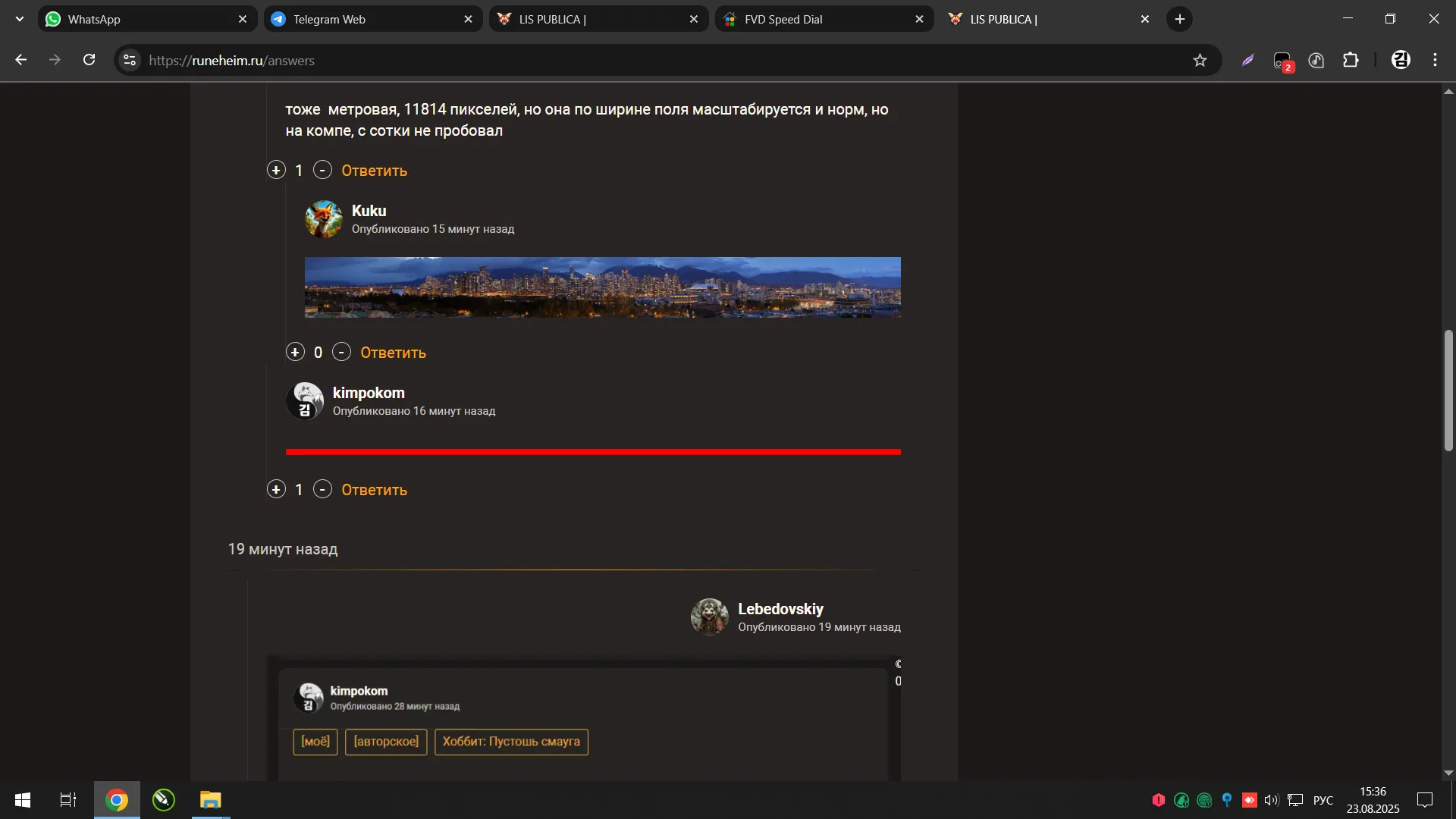
Task: Click the Хоббит: Пустошь смауга tag
Action: [x=511, y=742]
